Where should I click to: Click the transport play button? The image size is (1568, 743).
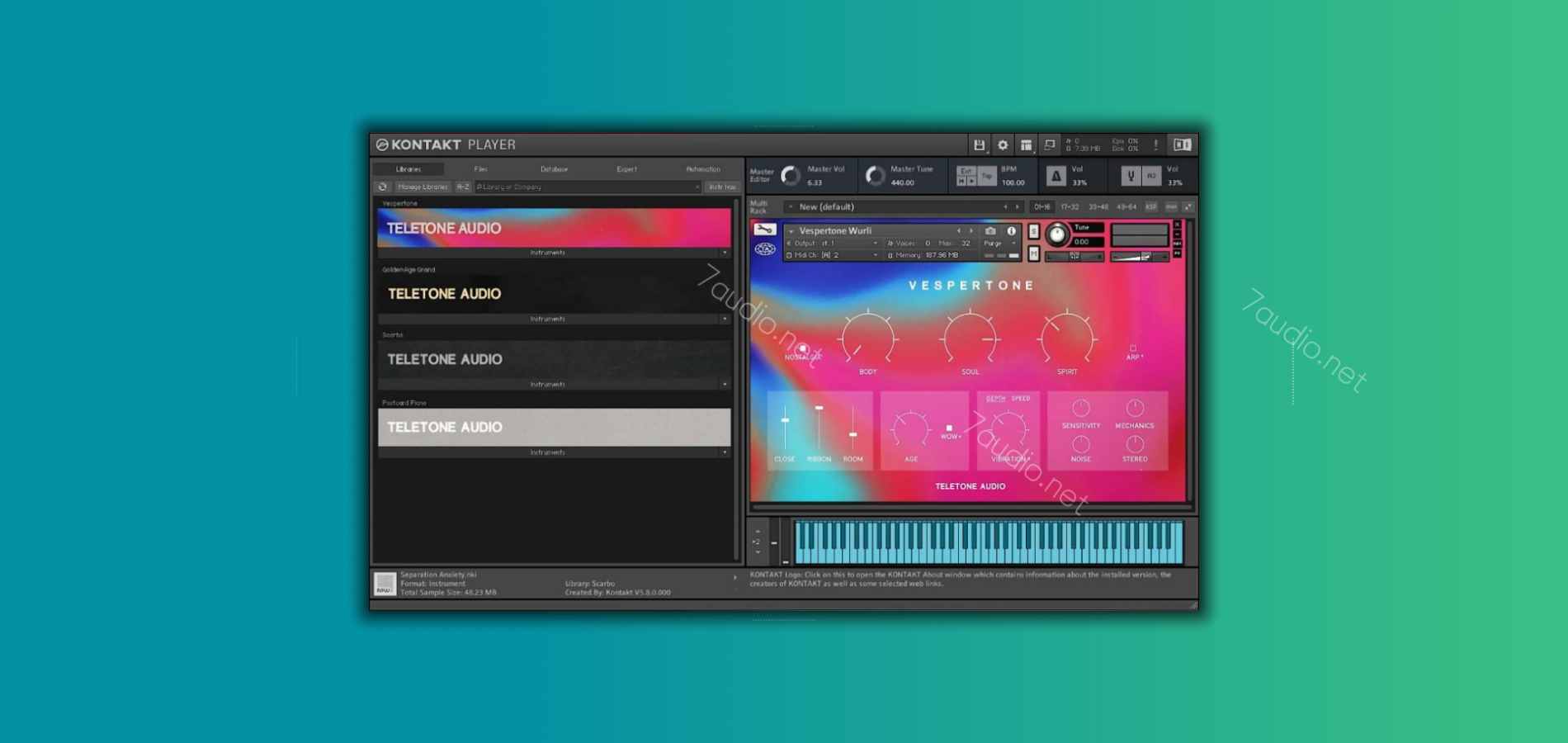(971, 180)
